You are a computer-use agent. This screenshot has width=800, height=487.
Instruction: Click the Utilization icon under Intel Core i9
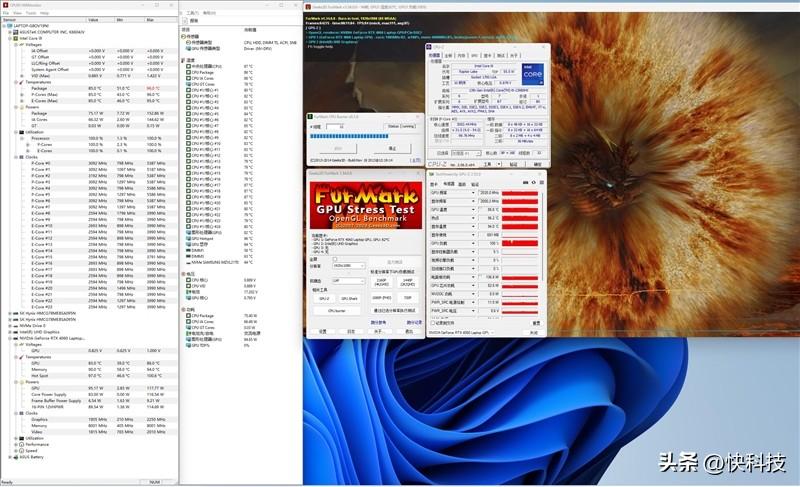20,131
